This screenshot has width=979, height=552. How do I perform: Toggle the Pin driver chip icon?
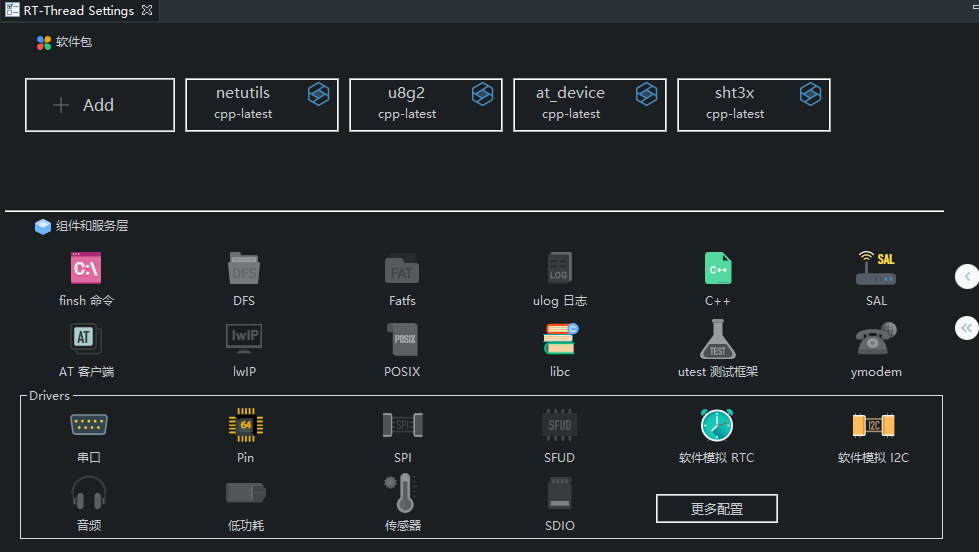point(245,425)
